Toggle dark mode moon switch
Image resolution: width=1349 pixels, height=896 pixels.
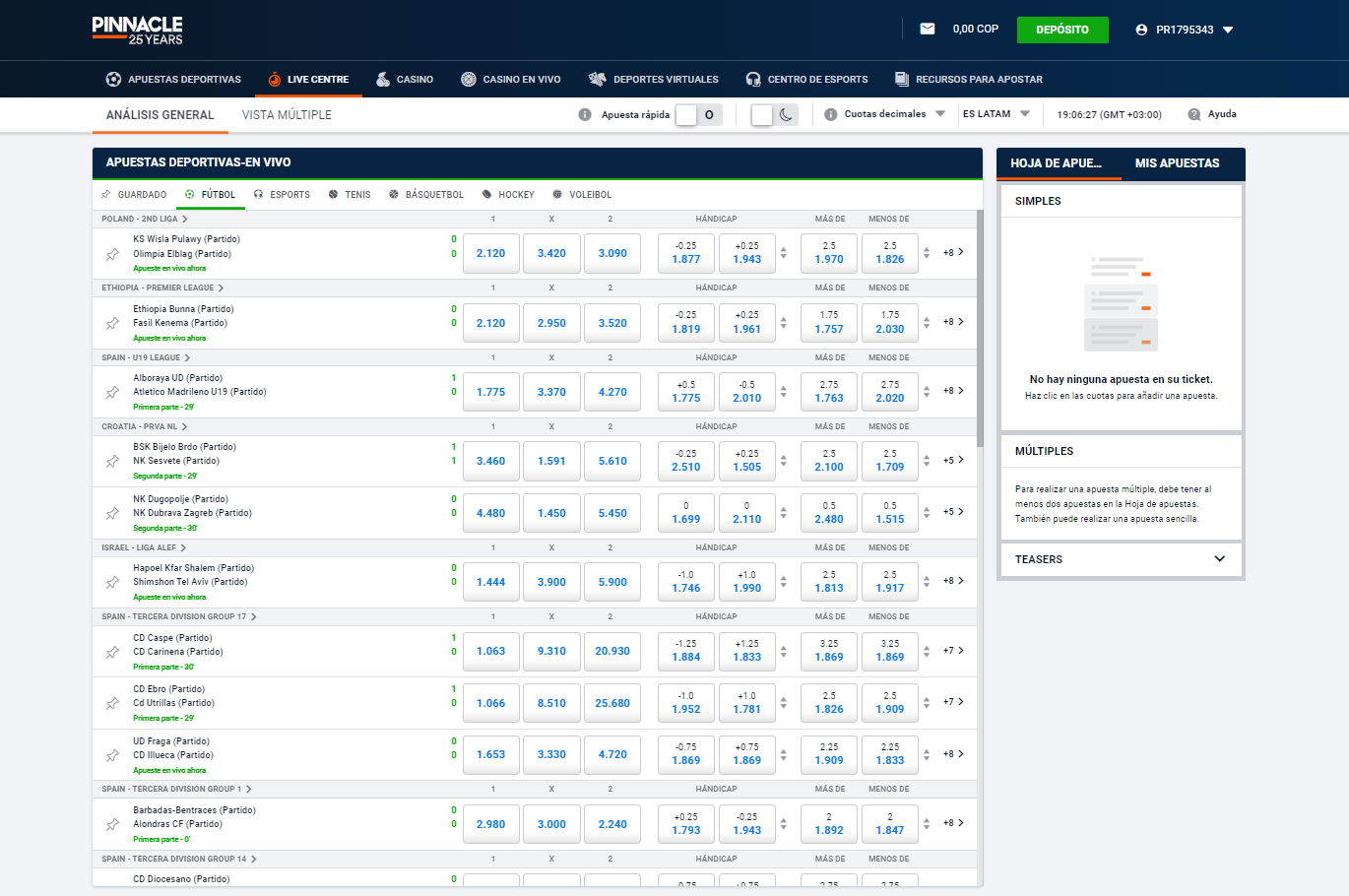point(774,114)
